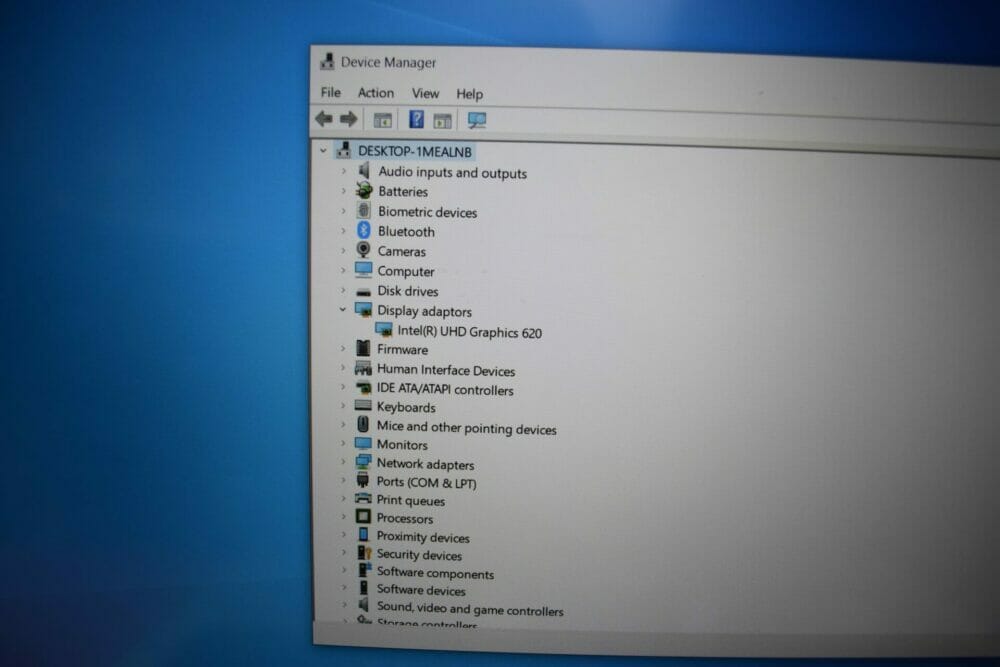Select Intel(R) UHD Graphics 620
Image resolution: width=1000 pixels, height=667 pixels.
point(469,332)
